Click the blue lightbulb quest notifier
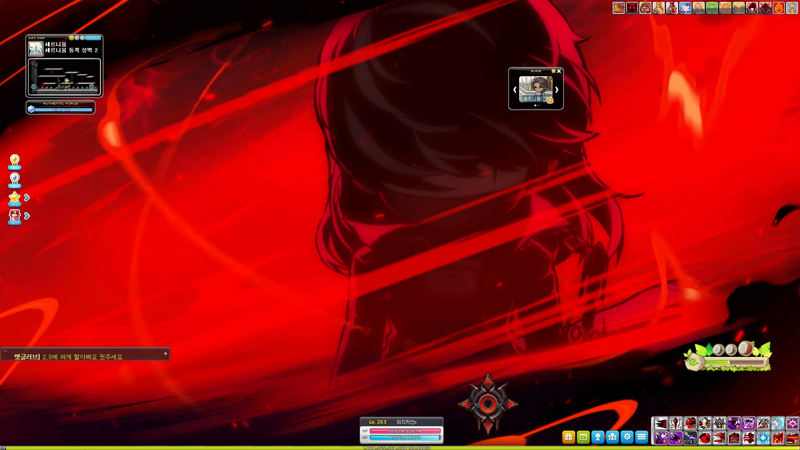 14,180
